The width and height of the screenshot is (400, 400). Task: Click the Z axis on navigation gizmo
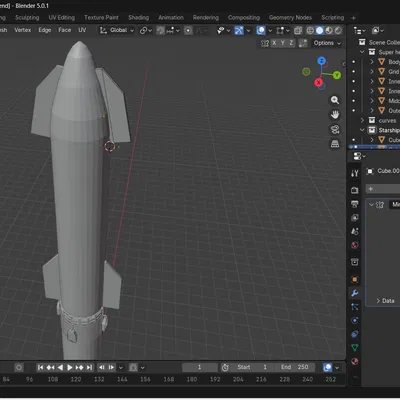point(321,61)
